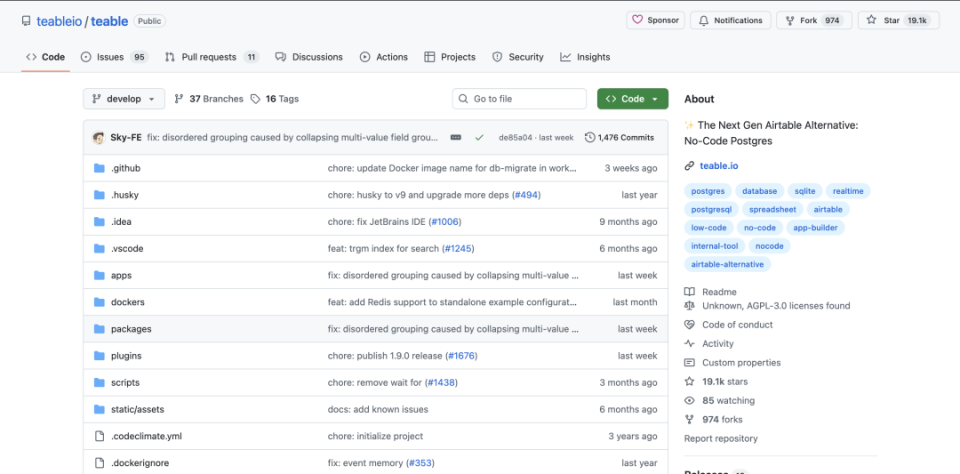The height and width of the screenshot is (474, 960).
Task: Open pull request link #1676
Action: click(x=462, y=356)
